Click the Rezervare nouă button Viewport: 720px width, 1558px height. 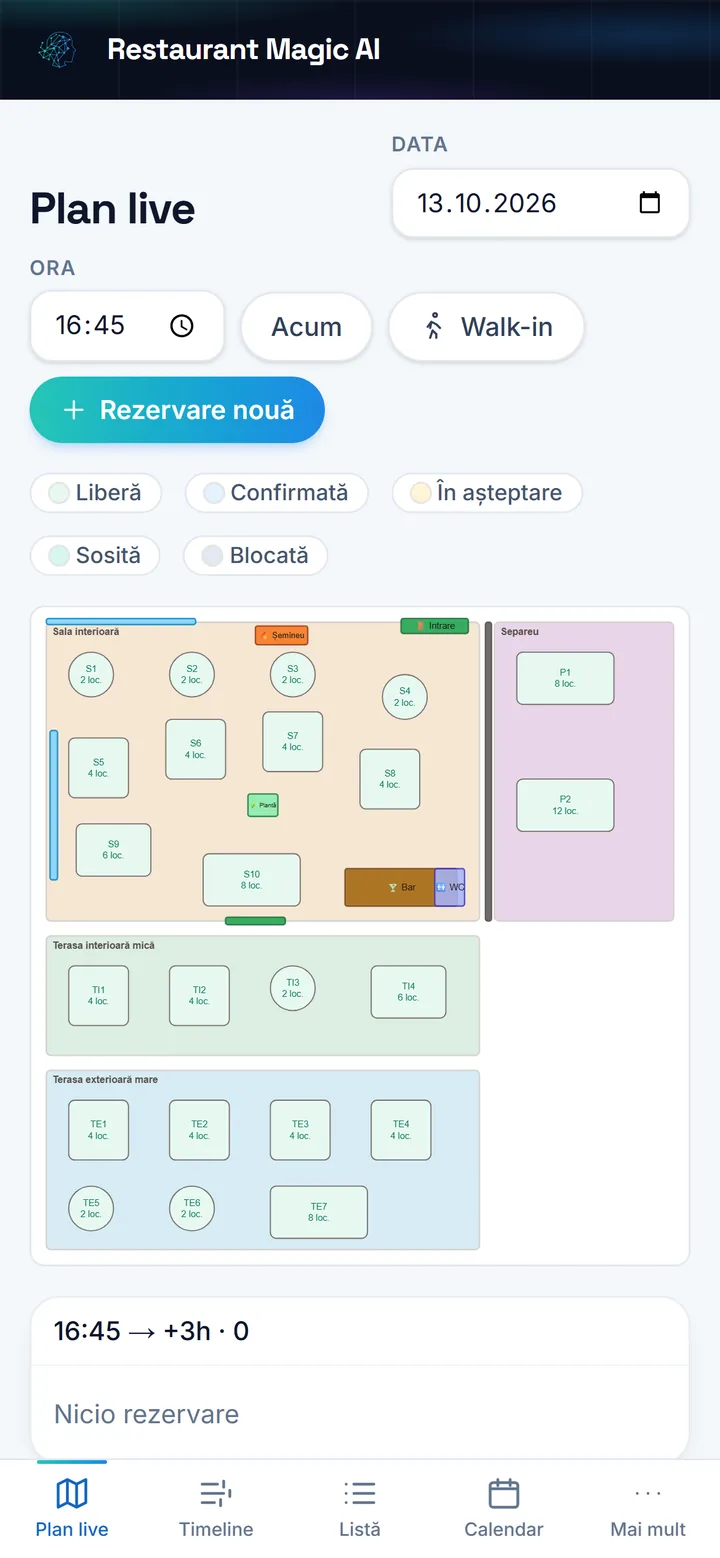[x=177, y=410]
